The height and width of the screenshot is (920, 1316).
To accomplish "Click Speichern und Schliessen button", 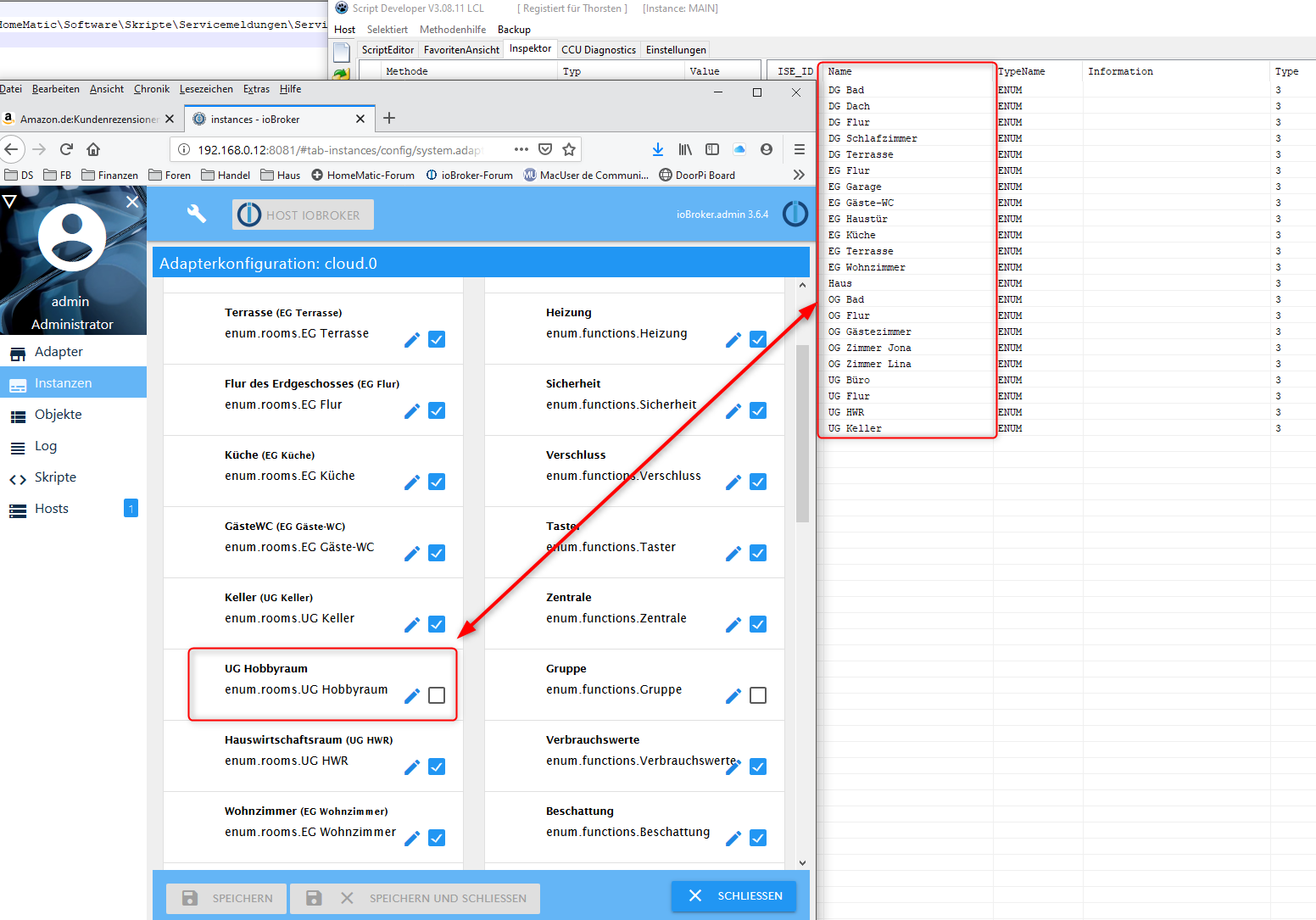I will pyautogui.click(x=415, y=898).
